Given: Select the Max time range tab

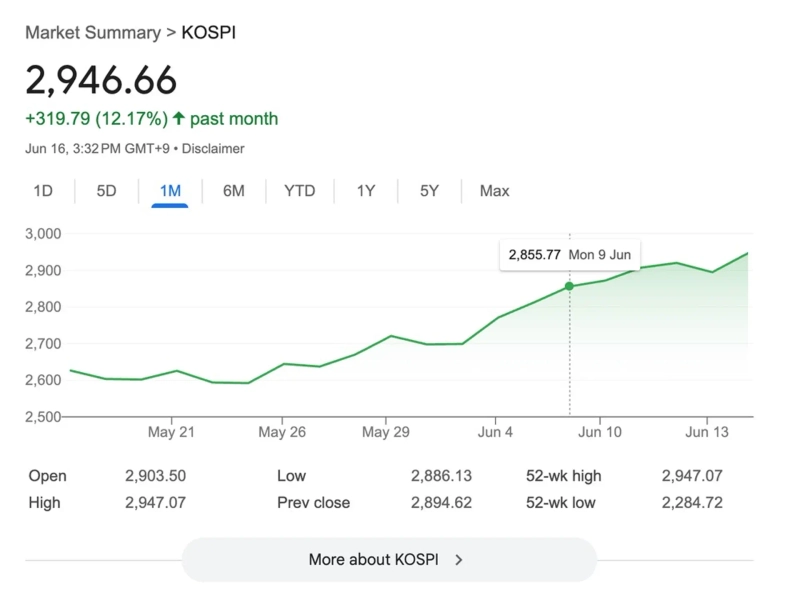Looking at the screenshot, I should [x=494, y=190].
